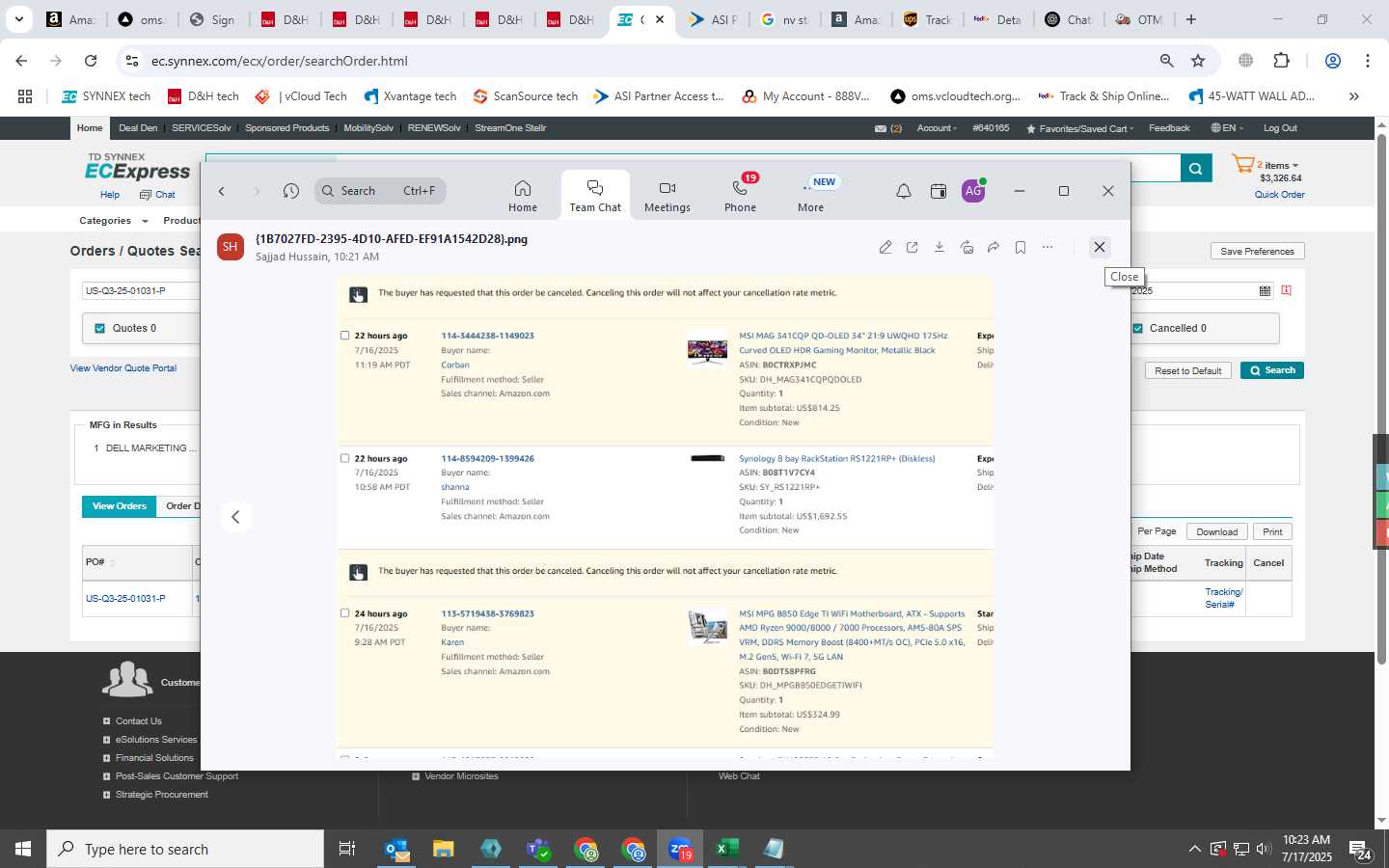Click the Download button
This screenshot has width=1389, height=868.
click(x=1216, y=531)
